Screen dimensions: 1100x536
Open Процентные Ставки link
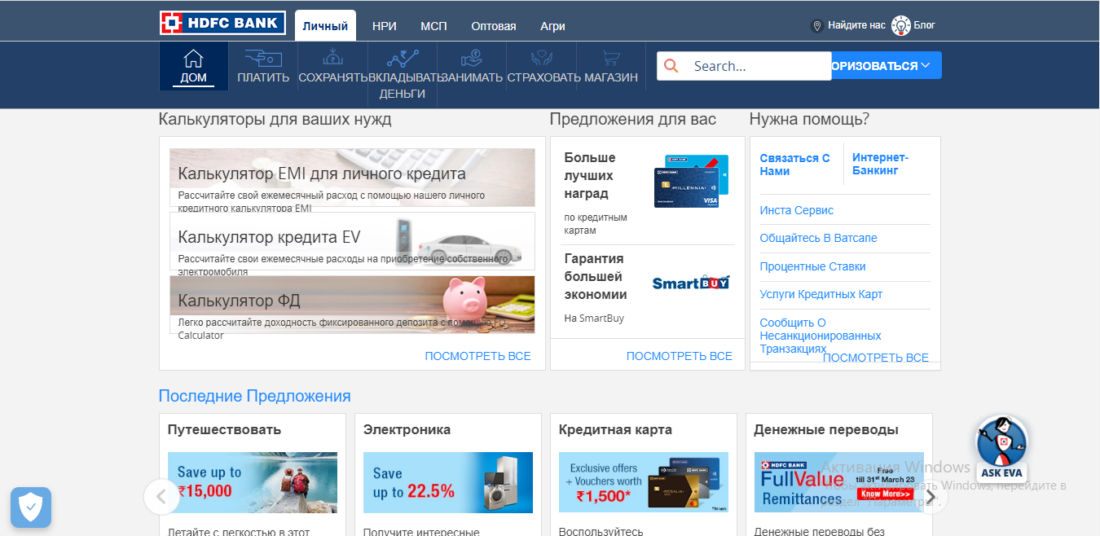click(812, 267)
